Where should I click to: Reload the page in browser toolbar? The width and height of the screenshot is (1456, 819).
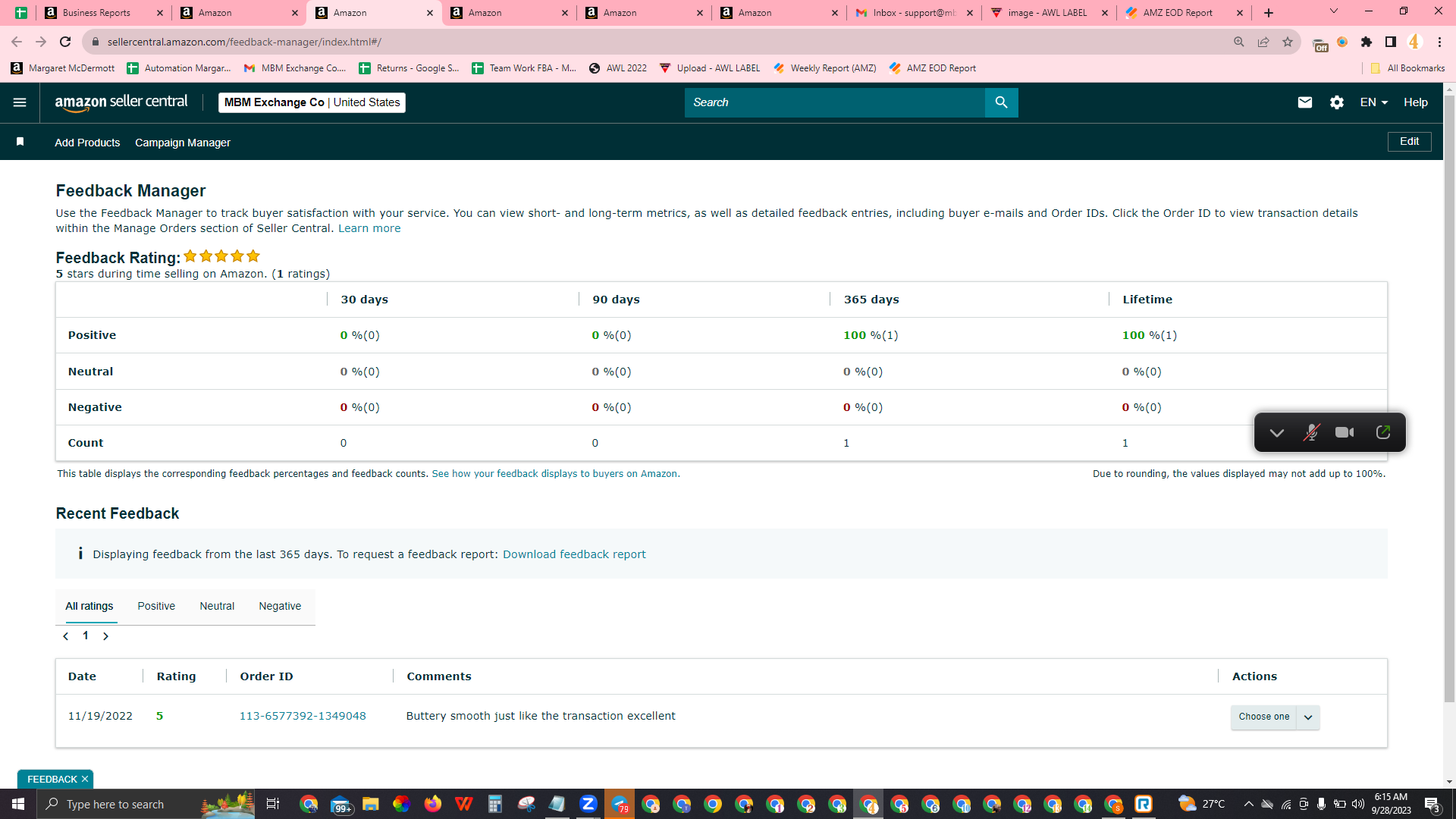(65, 42)
